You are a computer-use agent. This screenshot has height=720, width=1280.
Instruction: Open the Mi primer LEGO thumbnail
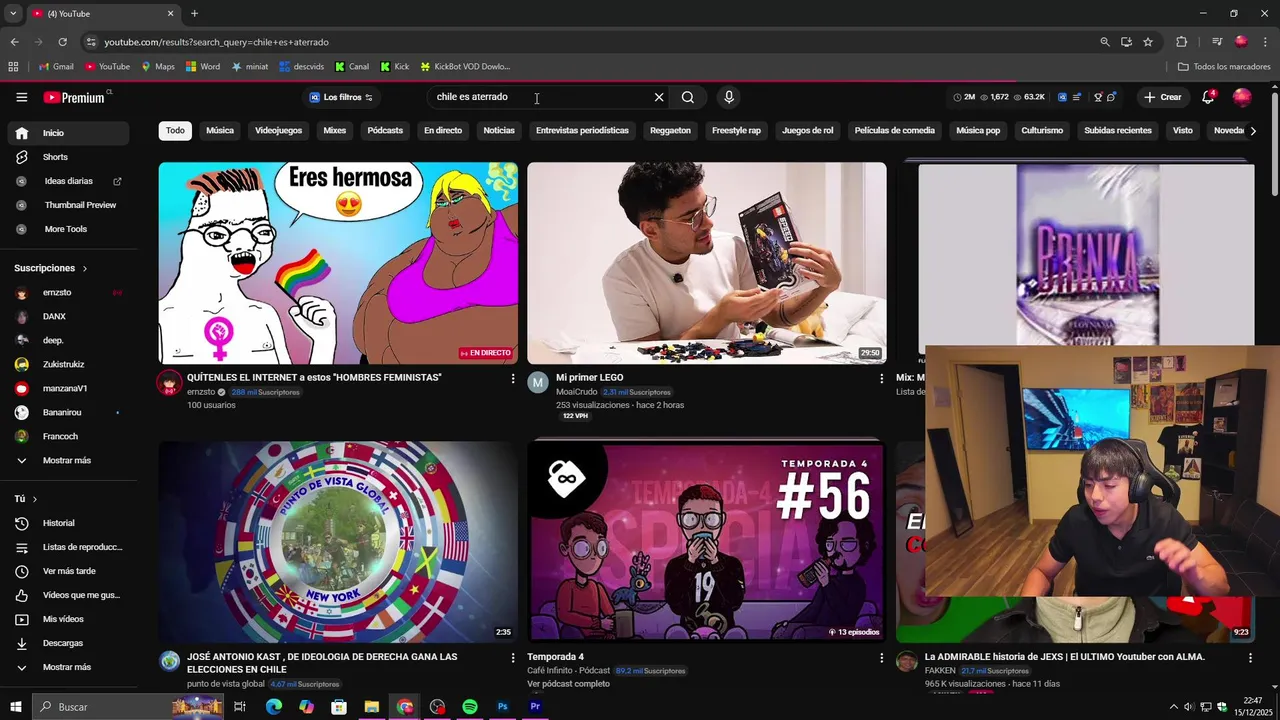(x=707, y=263)
